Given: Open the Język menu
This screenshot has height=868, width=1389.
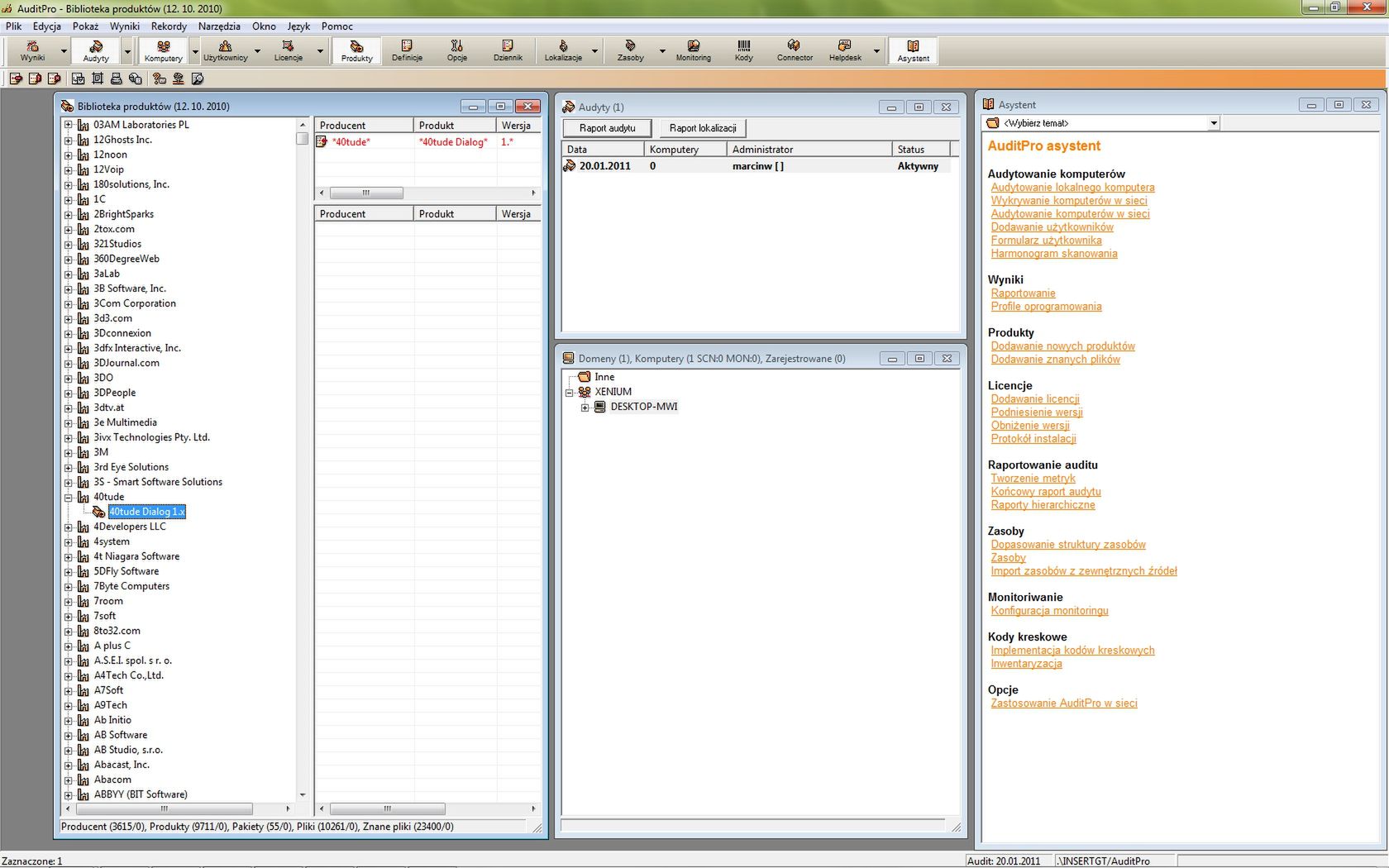Looking at the screenshot, I should 298,26.
